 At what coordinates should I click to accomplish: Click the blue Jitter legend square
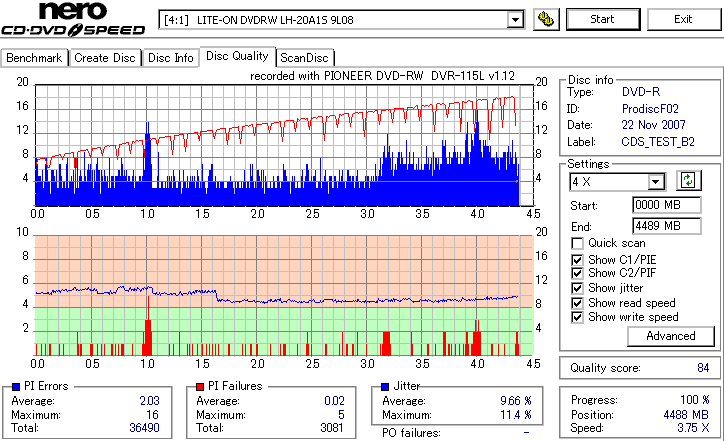[x=385, y=387]
